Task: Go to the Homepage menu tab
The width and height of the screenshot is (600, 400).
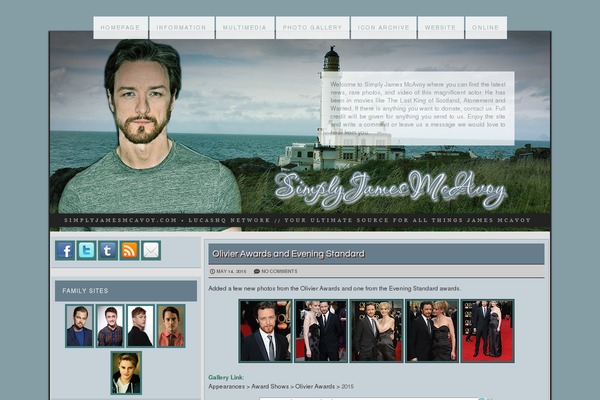Action: click(121, 28)
